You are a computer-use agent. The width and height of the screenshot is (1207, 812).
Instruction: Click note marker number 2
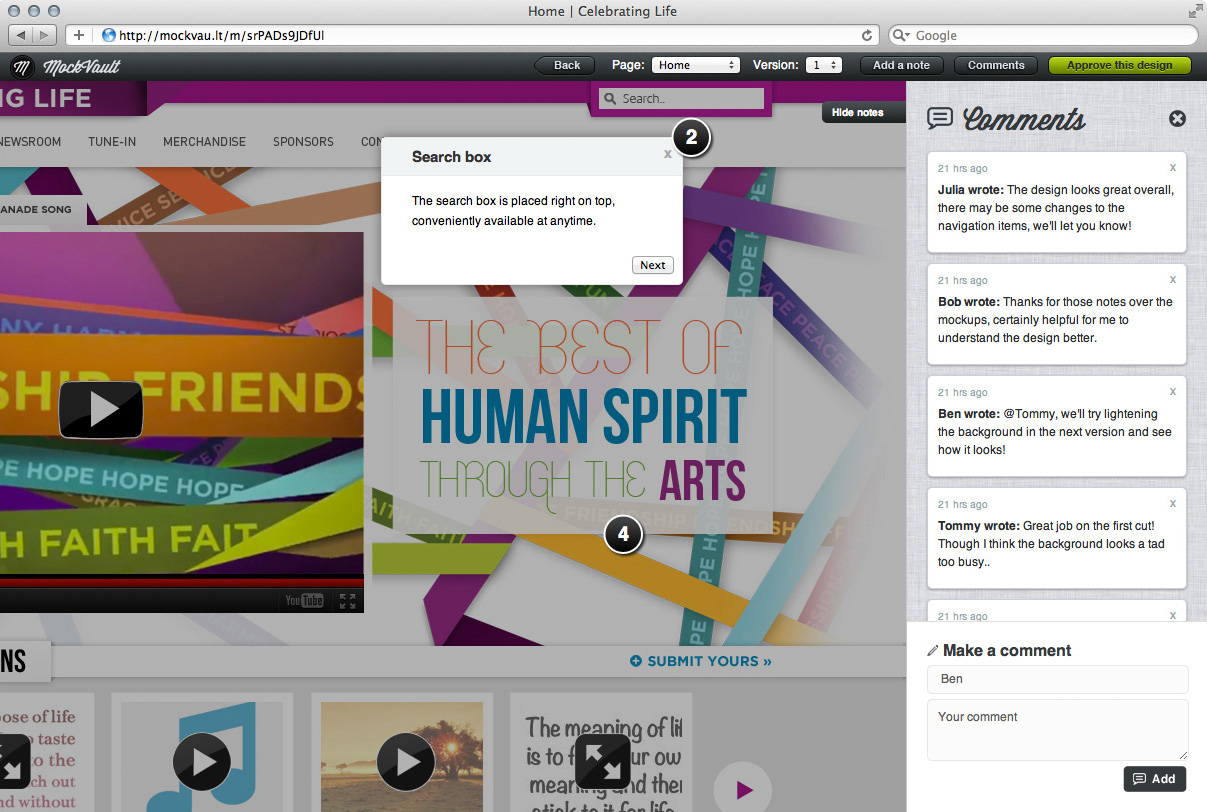click(691, 138)
